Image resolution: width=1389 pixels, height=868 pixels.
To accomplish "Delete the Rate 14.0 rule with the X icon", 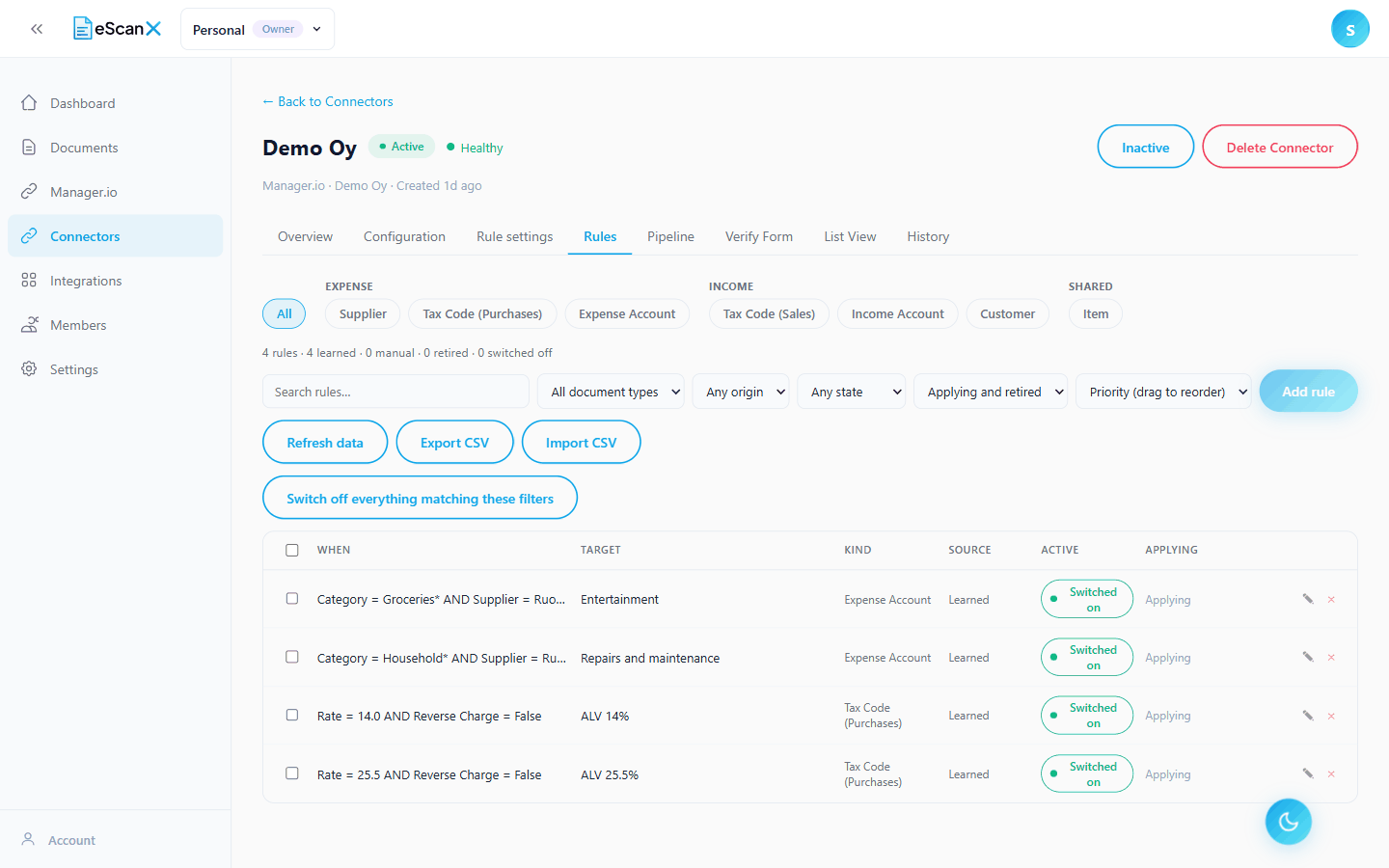I will click(x=1331, y=716).
